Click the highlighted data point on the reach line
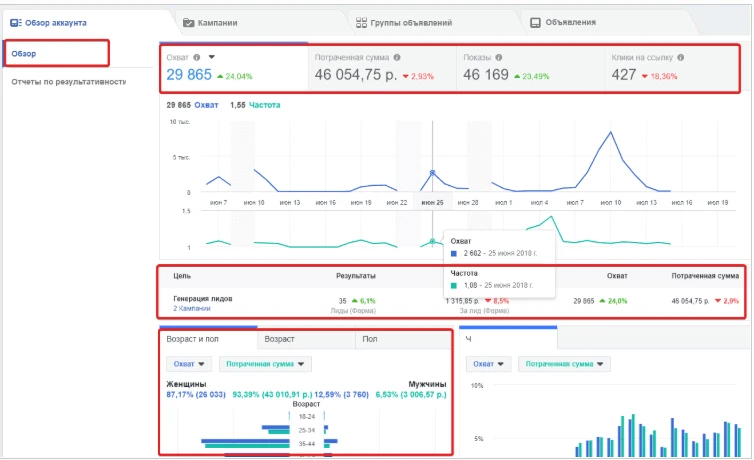Viewport: 754px width, 460px height. pos(432,173)
